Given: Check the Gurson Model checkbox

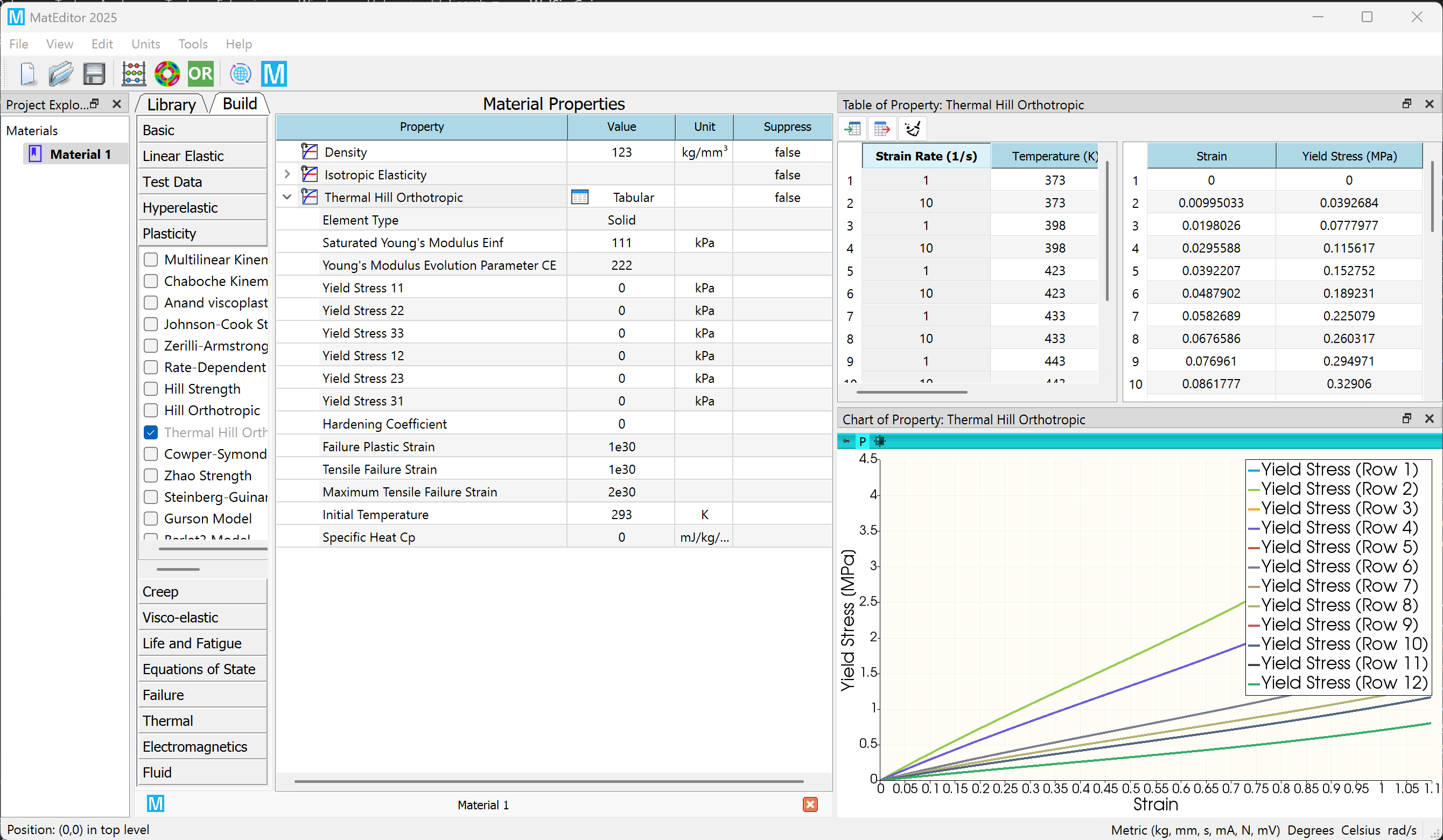Looking at the screenshot, I should tap(151, 518).
